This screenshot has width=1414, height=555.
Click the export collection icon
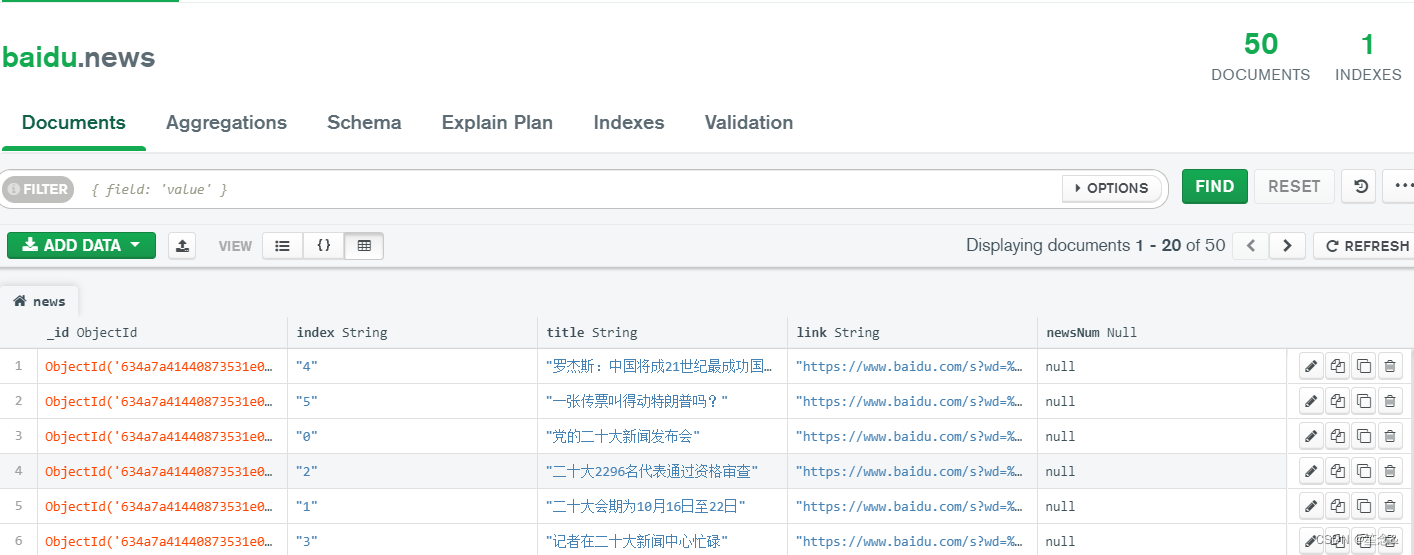coord(182,245)
